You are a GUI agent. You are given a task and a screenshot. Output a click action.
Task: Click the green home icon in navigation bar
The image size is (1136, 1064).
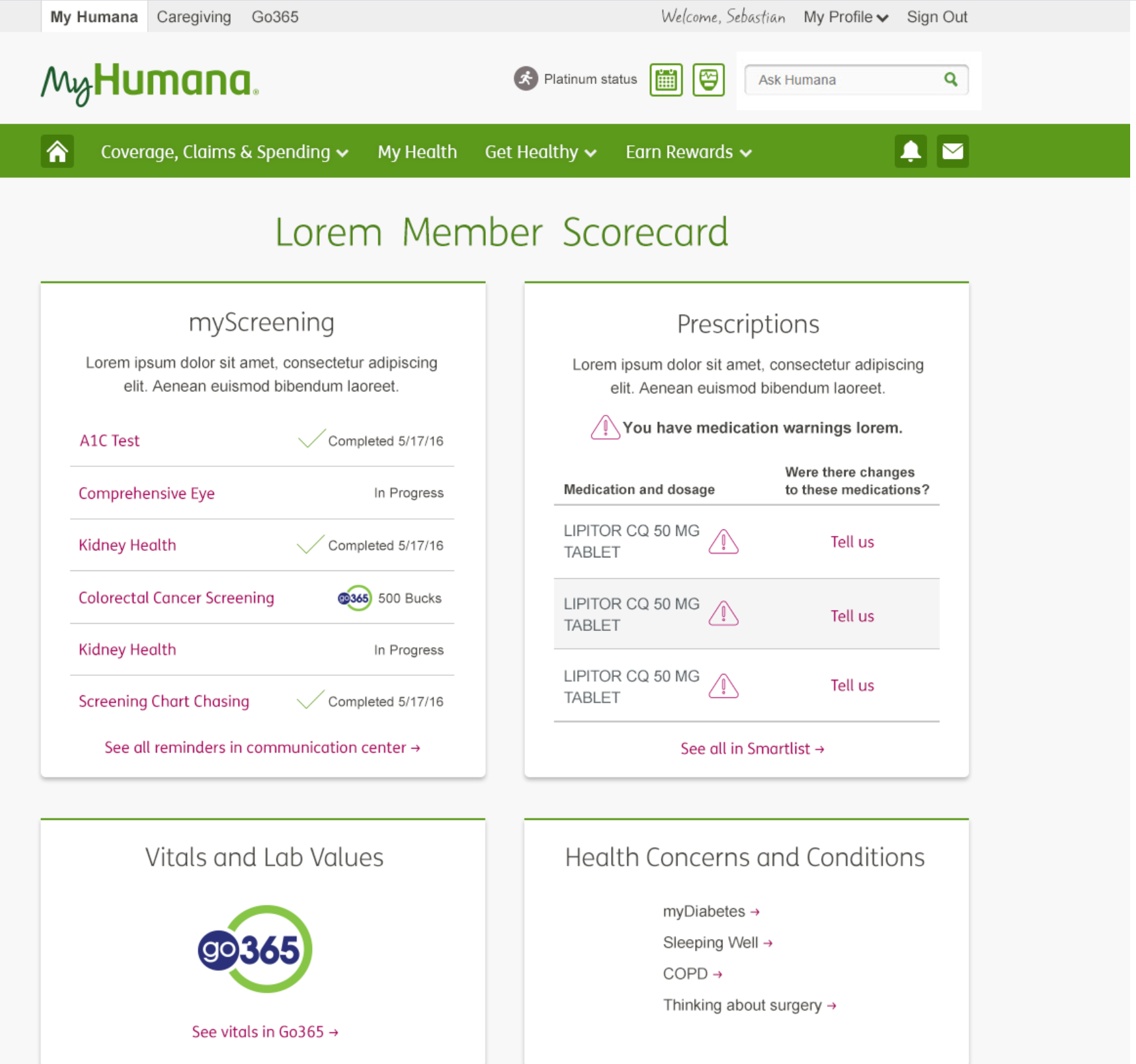57,152
